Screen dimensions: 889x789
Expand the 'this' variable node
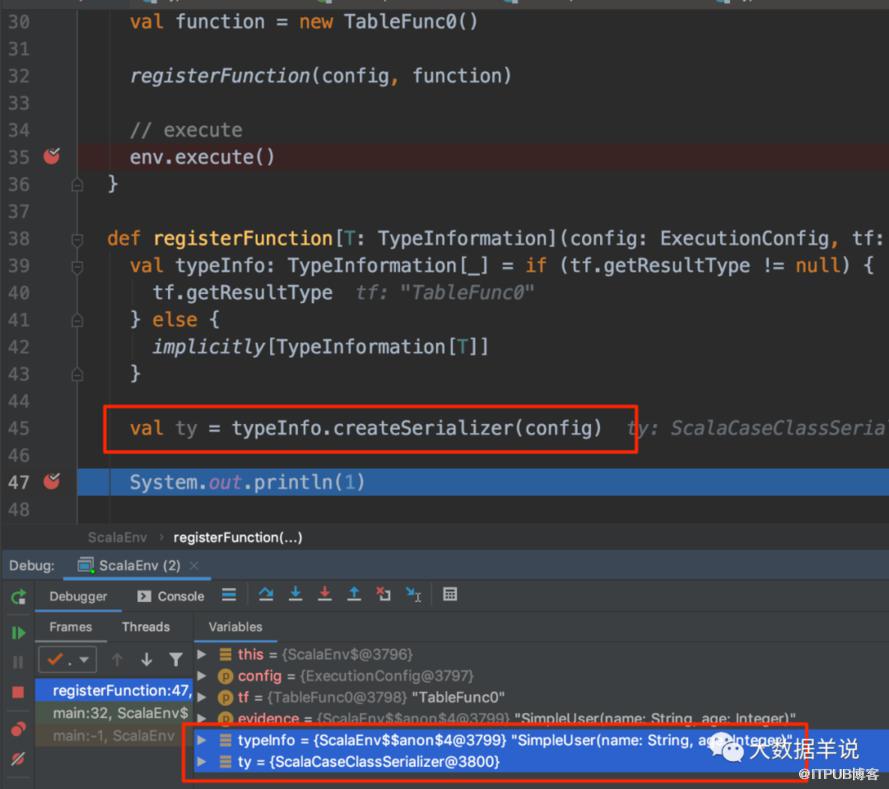point(201,655)
